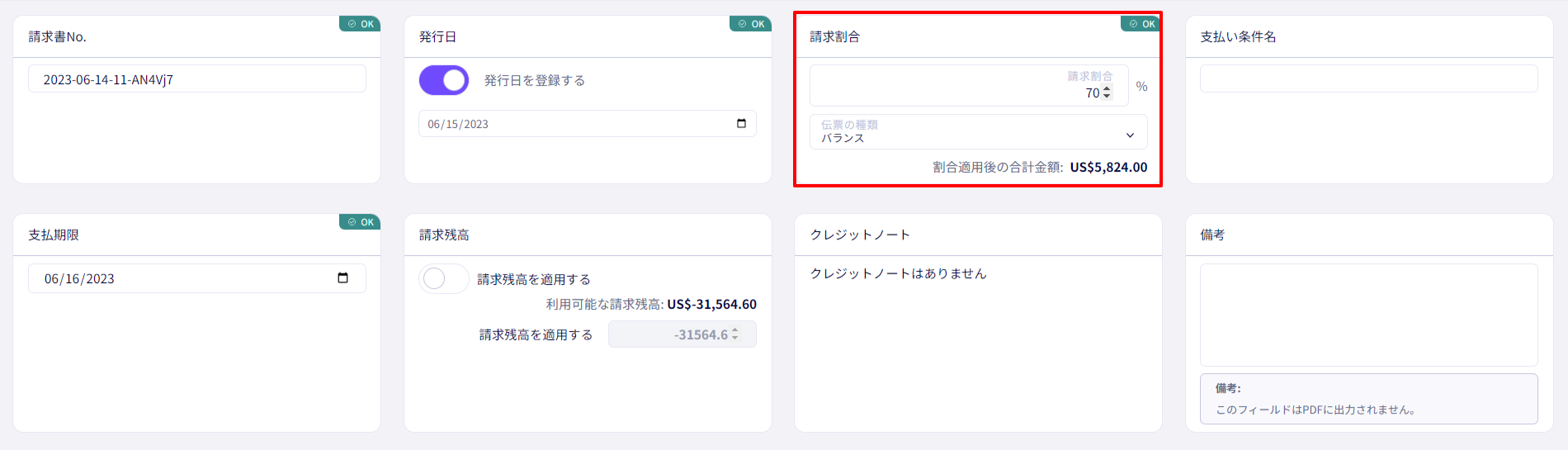This screenshot has height=450, width=1568.
Task: Open calendar picker for 発行日 date
Action: click(741, 124)
